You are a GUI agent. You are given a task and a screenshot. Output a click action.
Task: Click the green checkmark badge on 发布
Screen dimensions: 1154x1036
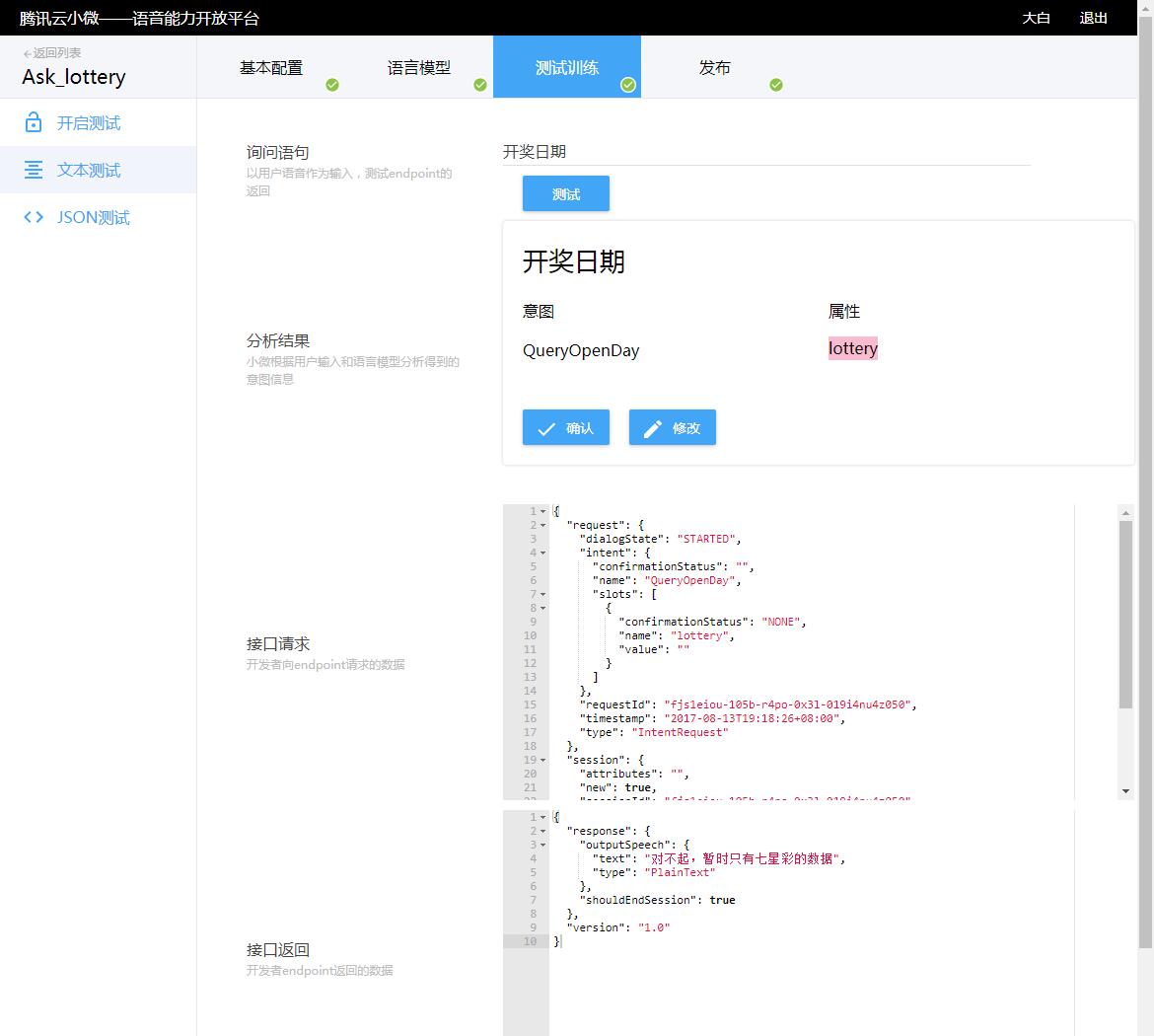point(776,85)
